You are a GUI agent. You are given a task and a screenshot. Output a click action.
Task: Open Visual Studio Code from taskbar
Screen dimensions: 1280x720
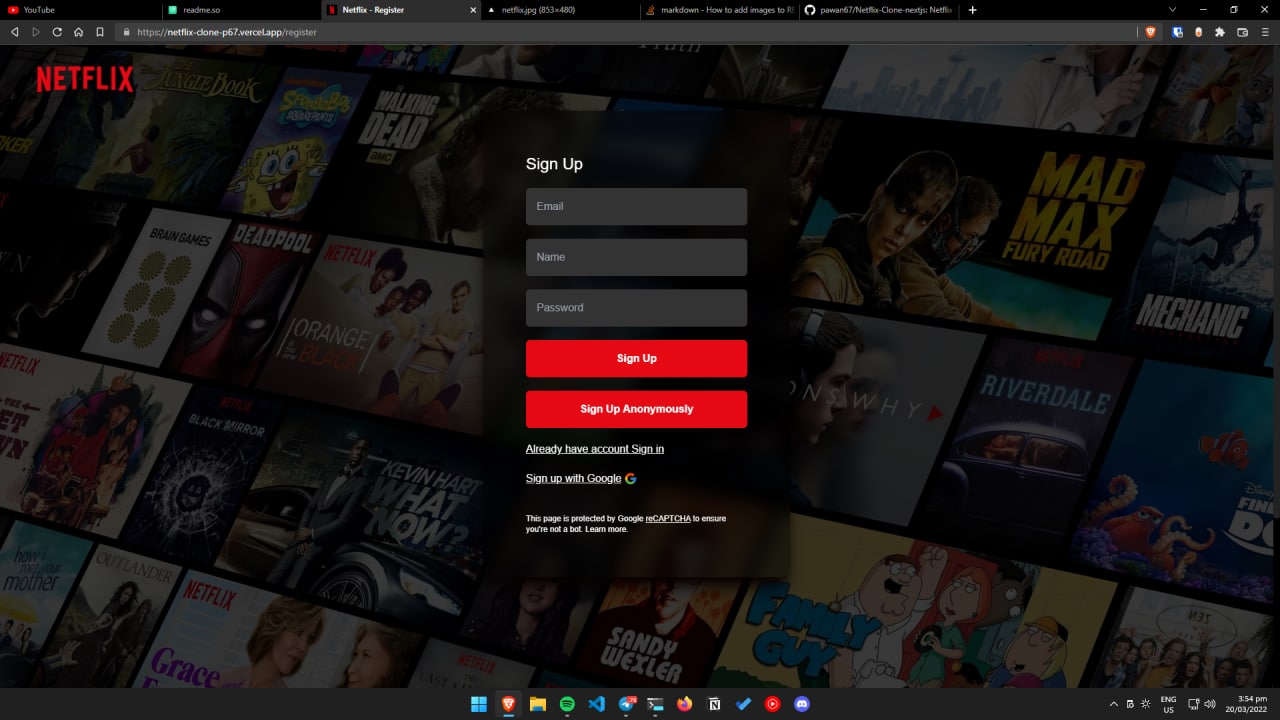point(597,704)
